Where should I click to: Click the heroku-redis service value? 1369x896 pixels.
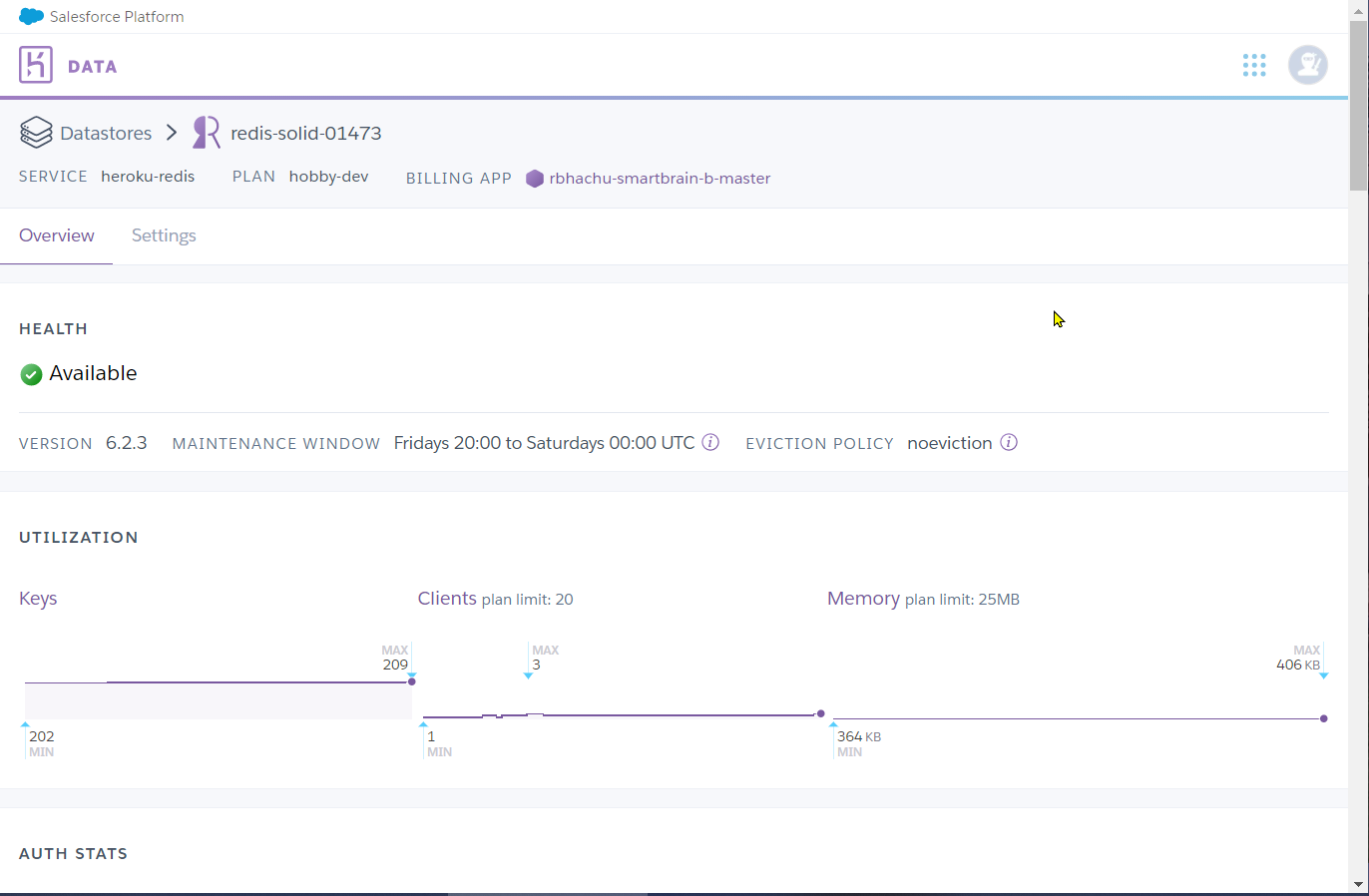pos(148,177)
